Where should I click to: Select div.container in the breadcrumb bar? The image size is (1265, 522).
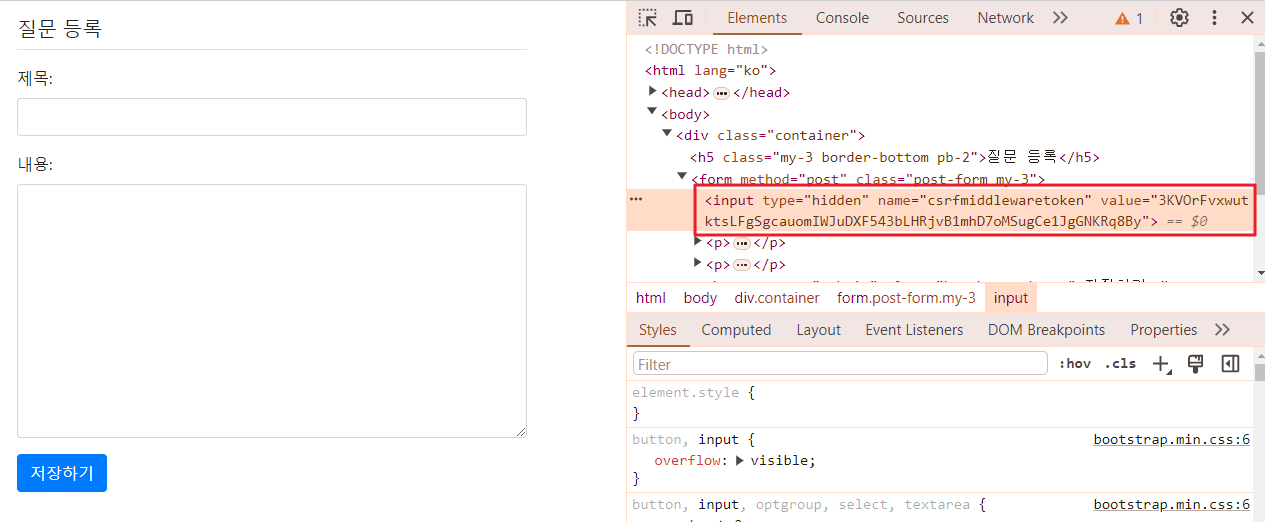[777, 298]
